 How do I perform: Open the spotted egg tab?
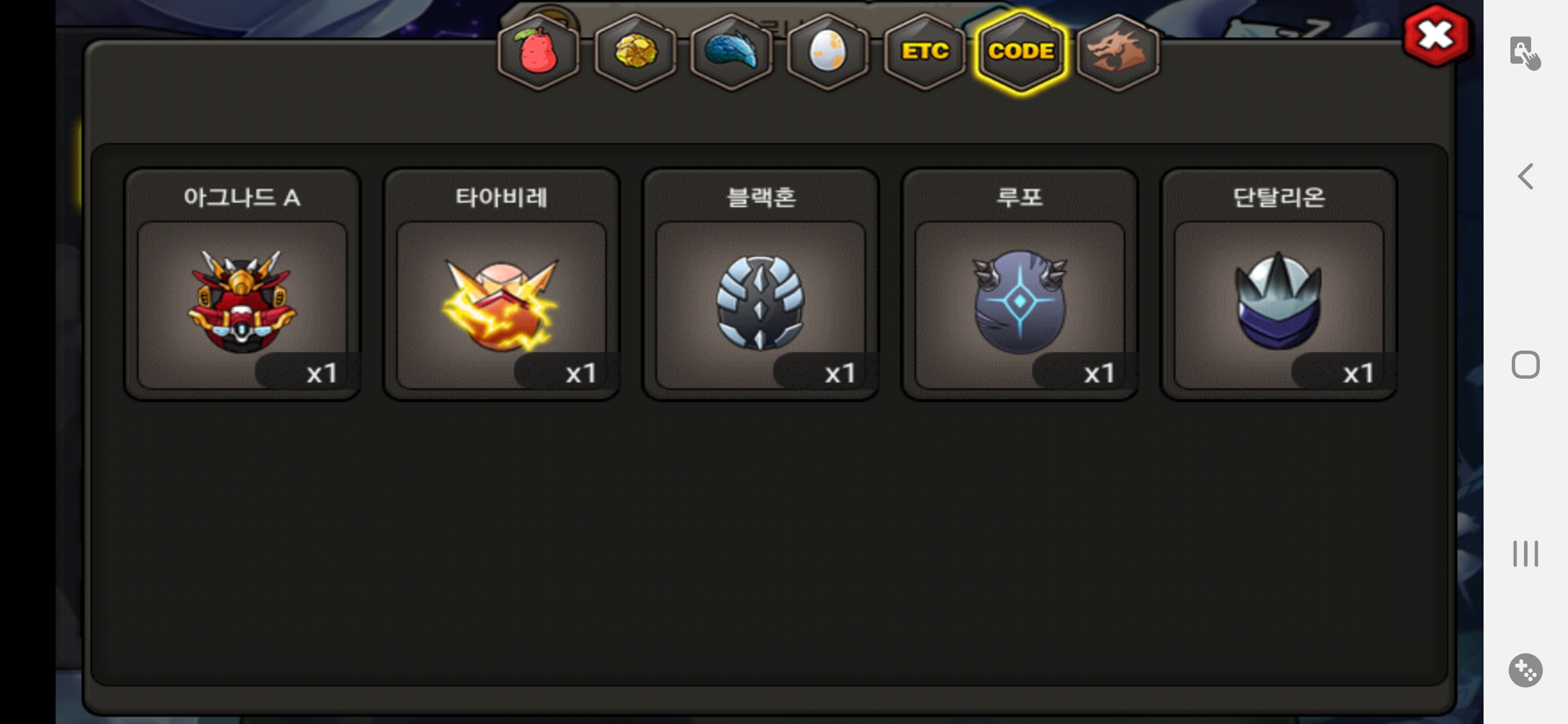click(x=828, y=52)
